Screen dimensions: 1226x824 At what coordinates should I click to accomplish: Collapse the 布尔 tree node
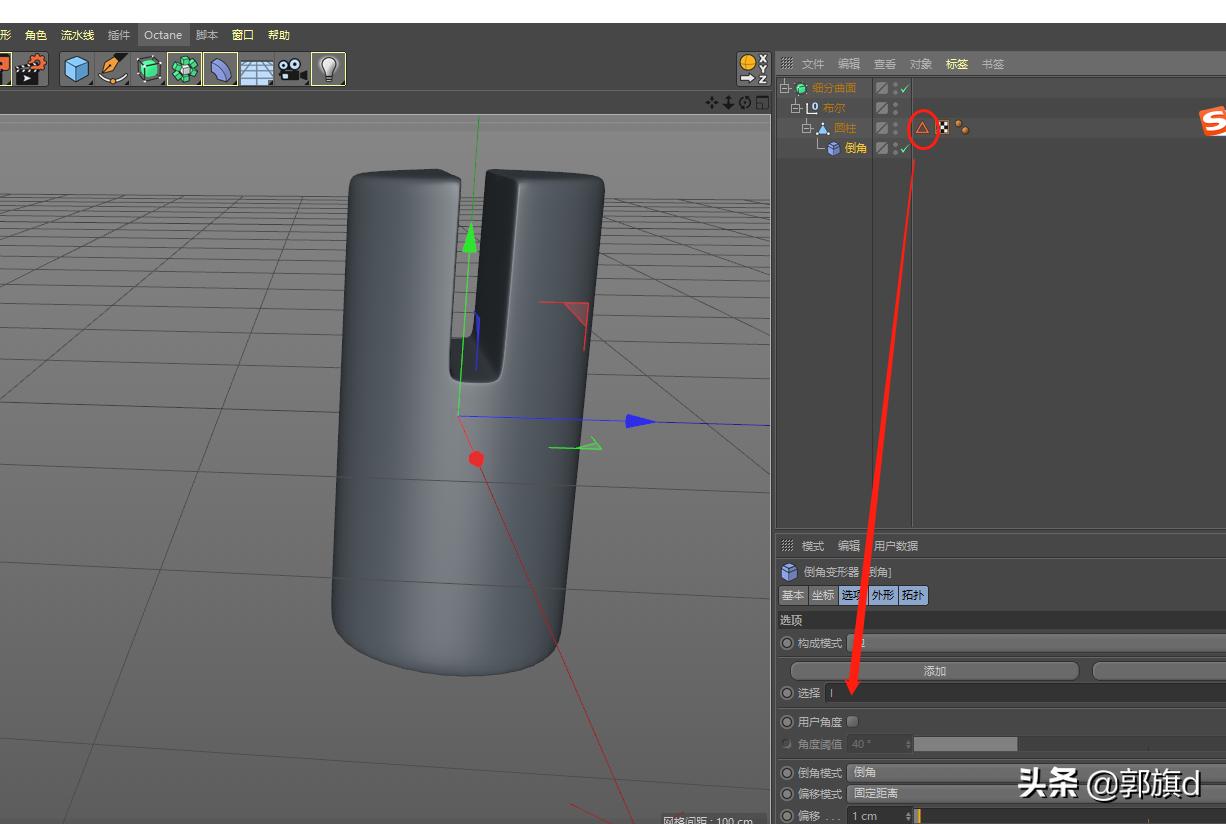796,108
